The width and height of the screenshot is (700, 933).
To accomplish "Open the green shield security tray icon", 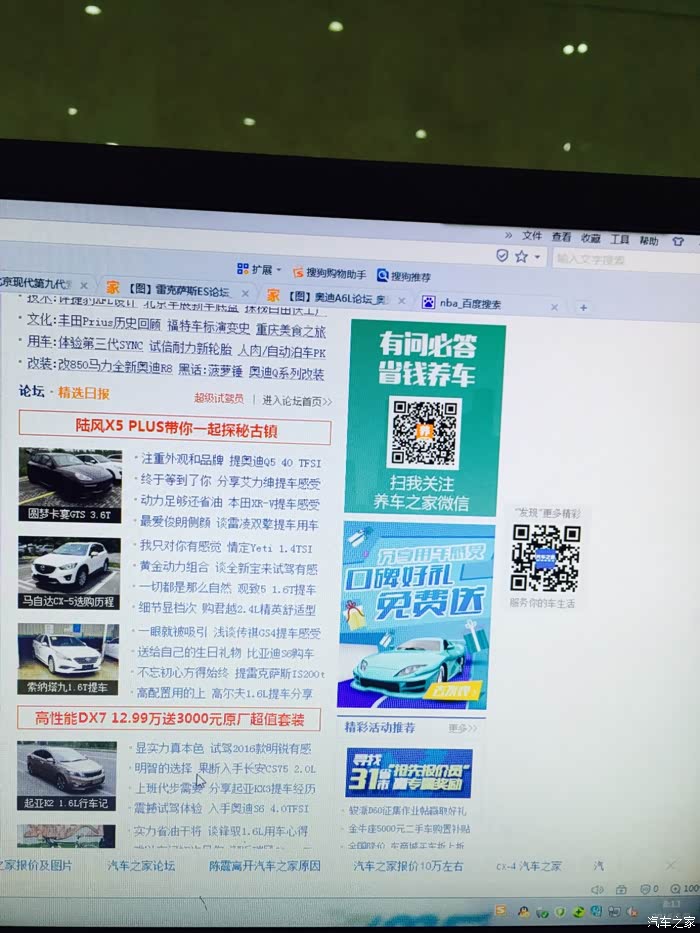I will [x=560, y=912].
